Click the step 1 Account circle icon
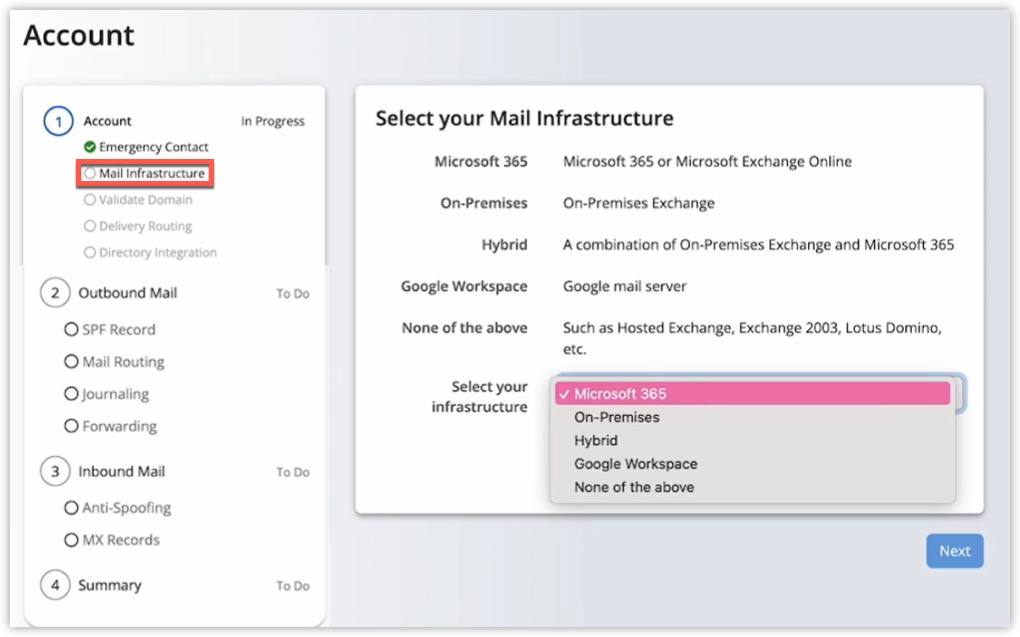This screenshot has width=1020, height=637. 57,120
